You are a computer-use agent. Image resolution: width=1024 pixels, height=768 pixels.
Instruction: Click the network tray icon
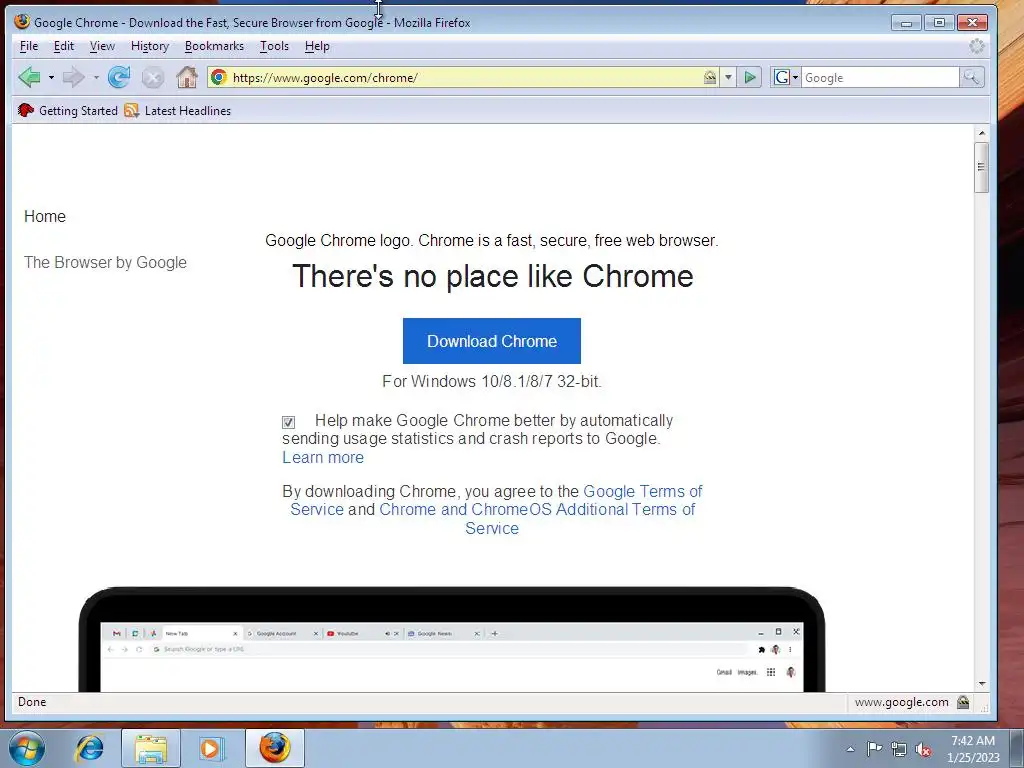coord(899,749)
